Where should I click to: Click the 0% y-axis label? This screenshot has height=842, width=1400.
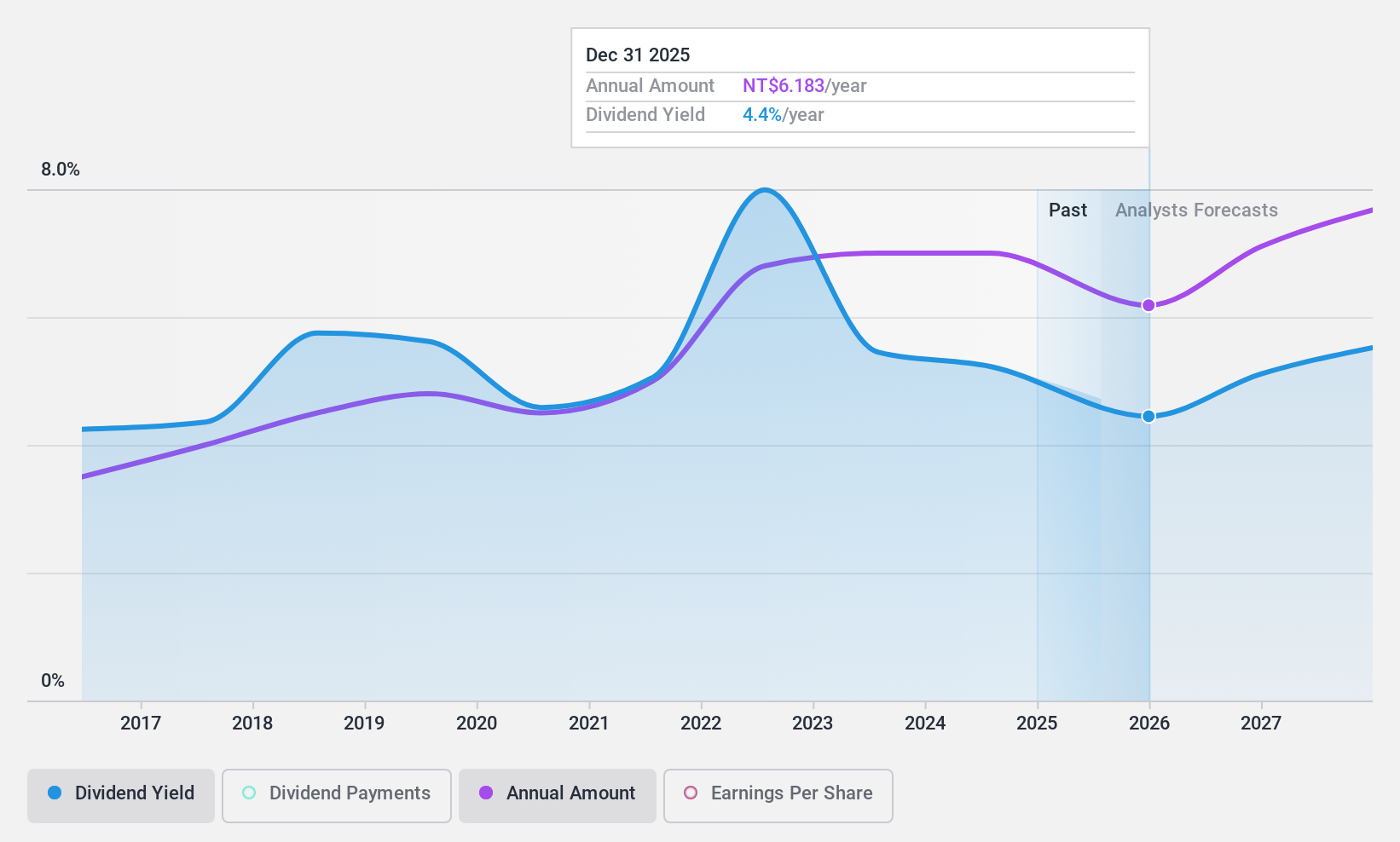tap(53, 681)
